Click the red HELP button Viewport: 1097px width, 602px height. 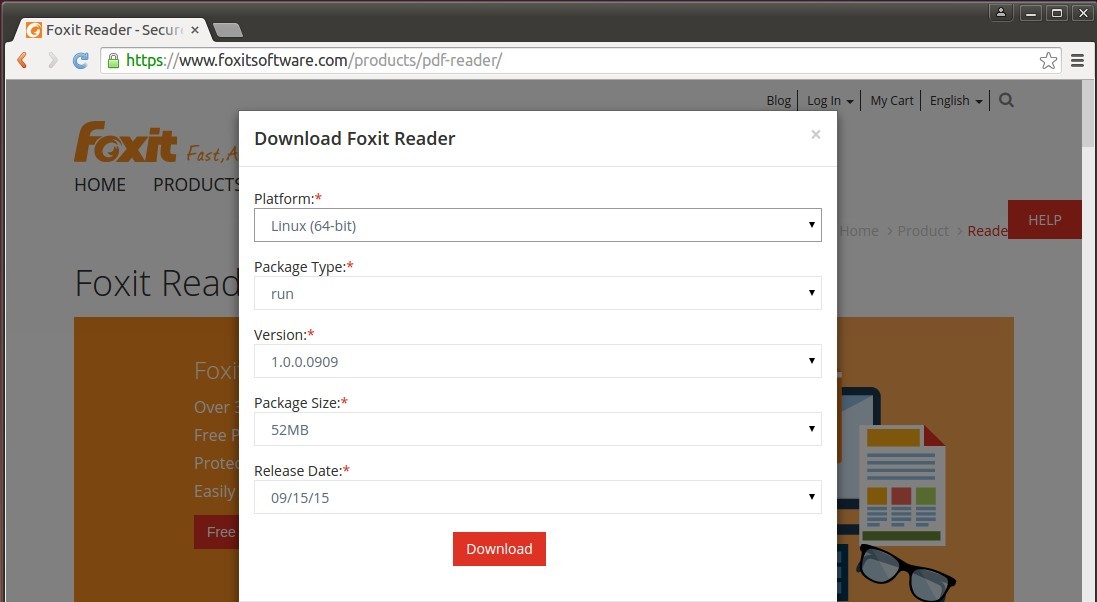1045,220
